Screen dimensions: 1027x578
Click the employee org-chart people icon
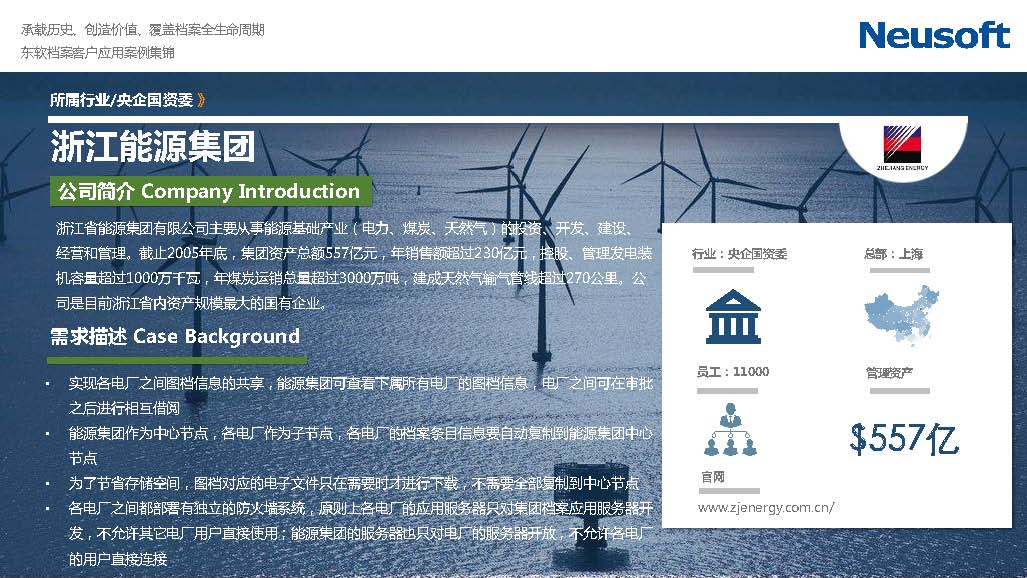730,429
